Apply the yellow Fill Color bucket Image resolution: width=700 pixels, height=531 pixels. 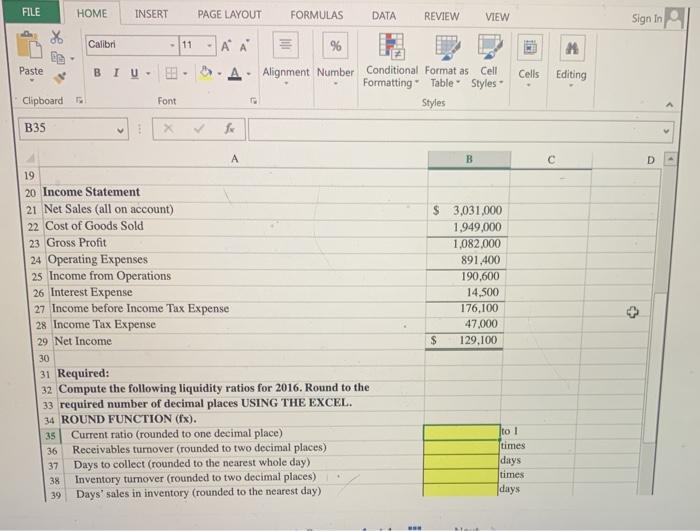206,73
